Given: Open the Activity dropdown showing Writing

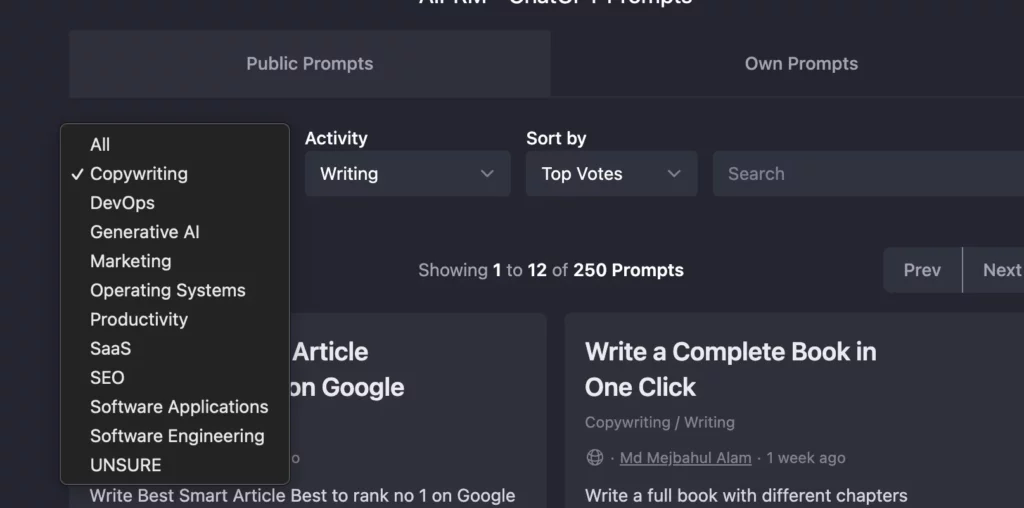Looking at the screenshot, I should [x=408, y=174].
